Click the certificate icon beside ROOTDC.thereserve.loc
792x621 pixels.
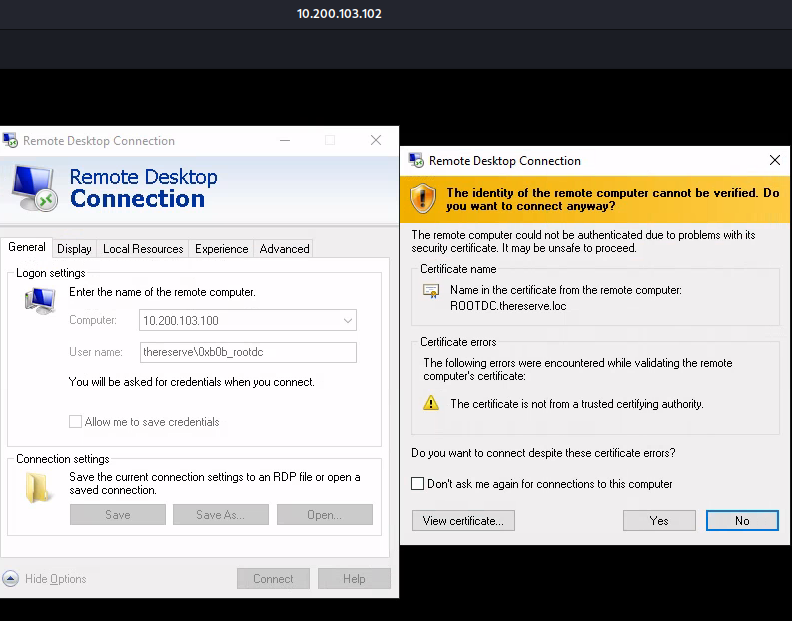pyautogui.click(x=431, y=291)
